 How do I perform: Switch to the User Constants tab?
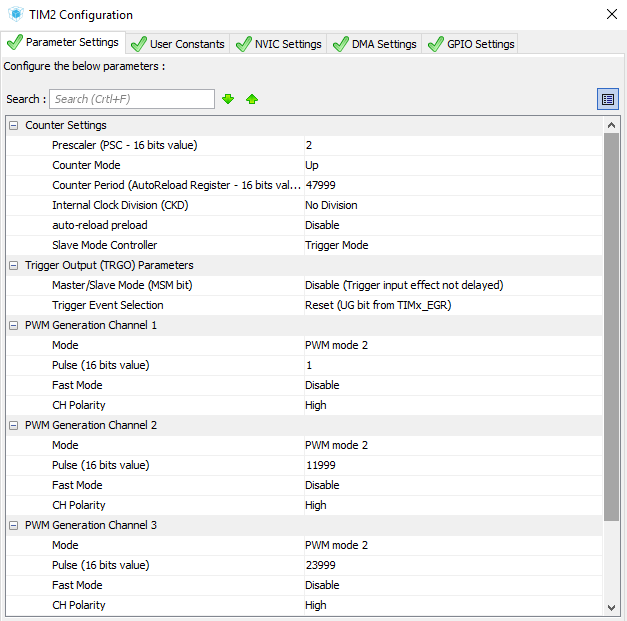178,44
